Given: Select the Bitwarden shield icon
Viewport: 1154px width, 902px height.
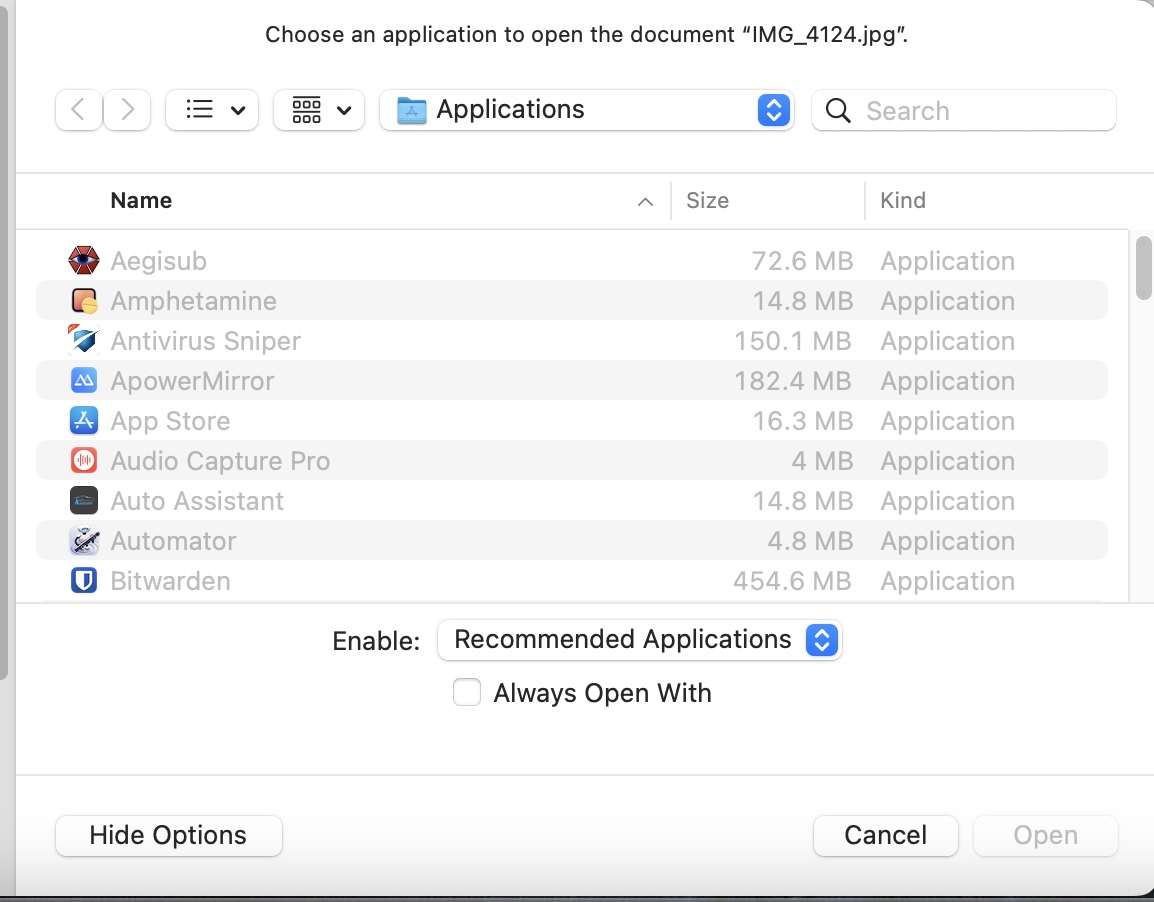Looking at the screenshot, I should 84,581.
